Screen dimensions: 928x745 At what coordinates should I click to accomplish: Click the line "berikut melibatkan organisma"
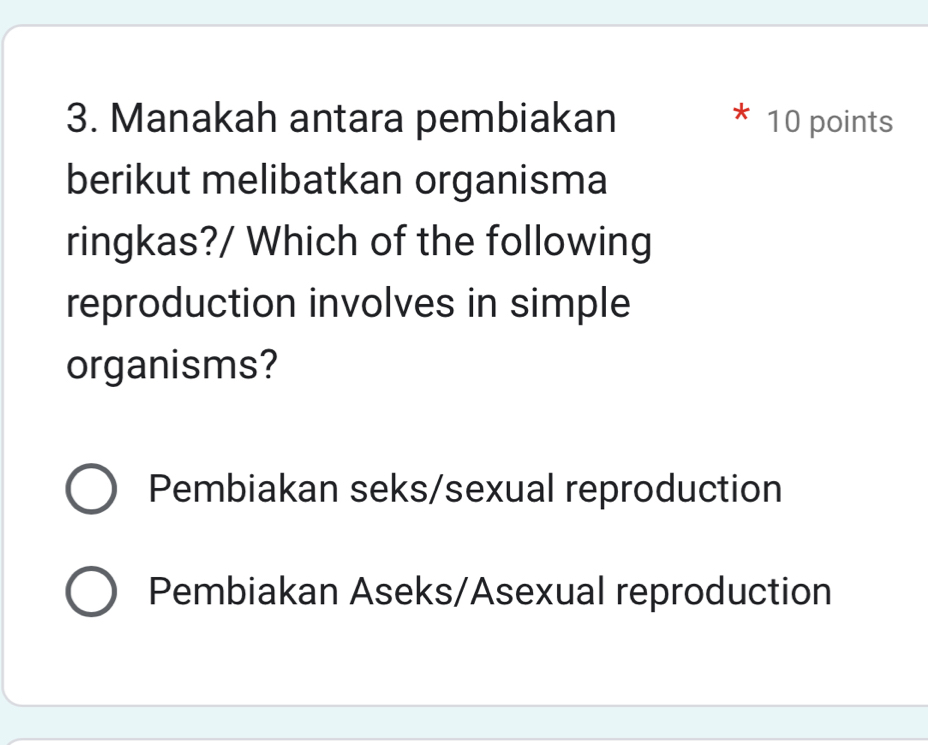point(337,181)
